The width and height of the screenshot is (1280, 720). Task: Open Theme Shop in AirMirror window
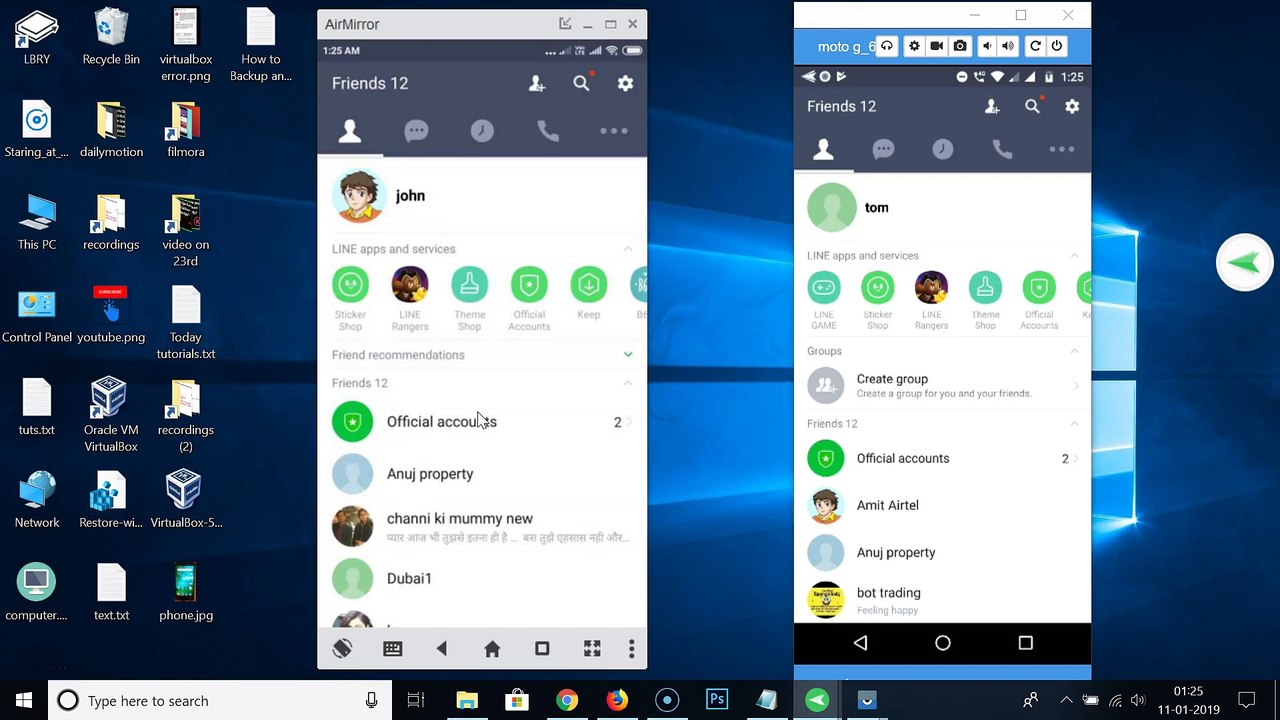coord(469,298)
